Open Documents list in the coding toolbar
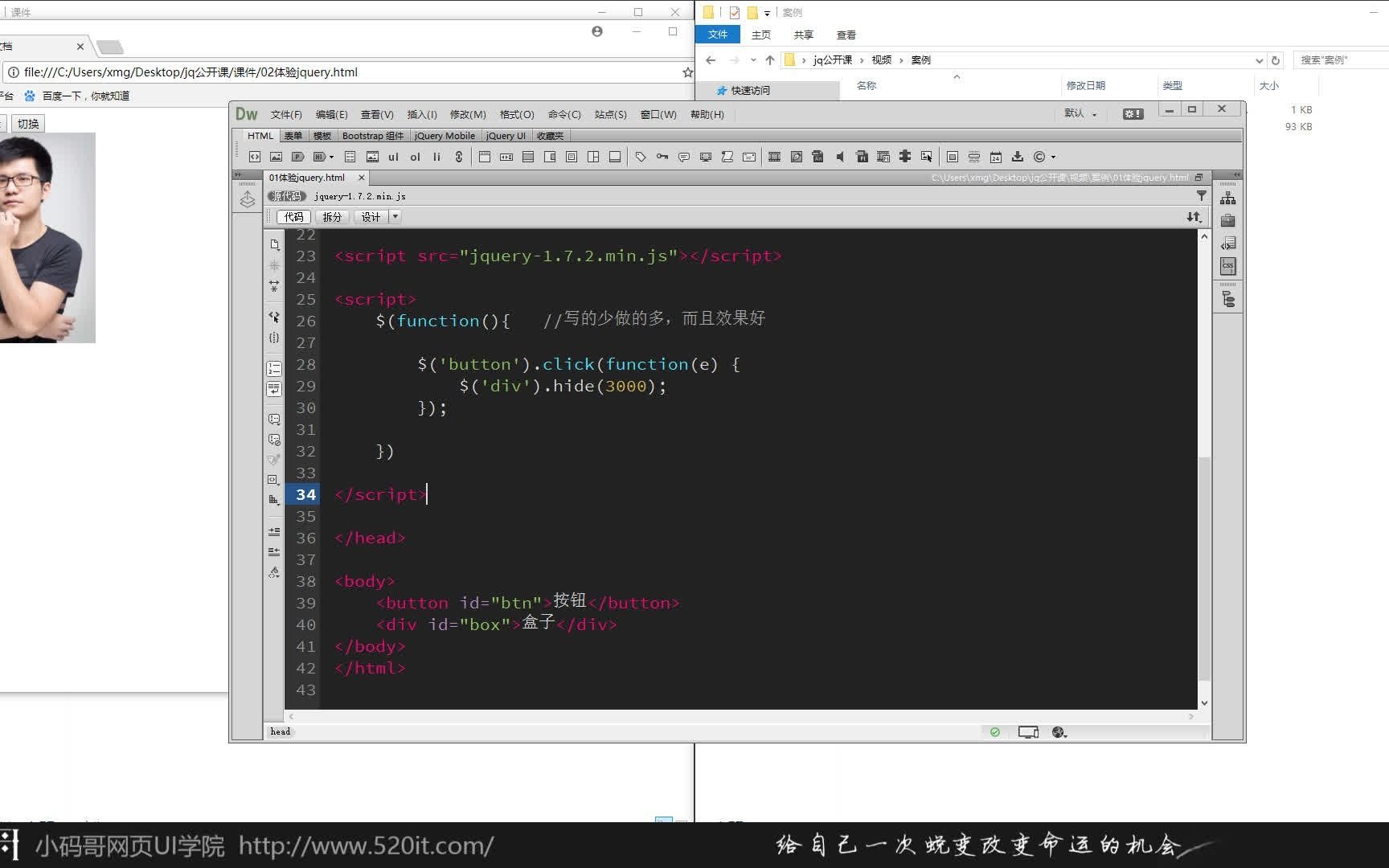The height and width of the screenshot is (868, 1389). (274, 244)
